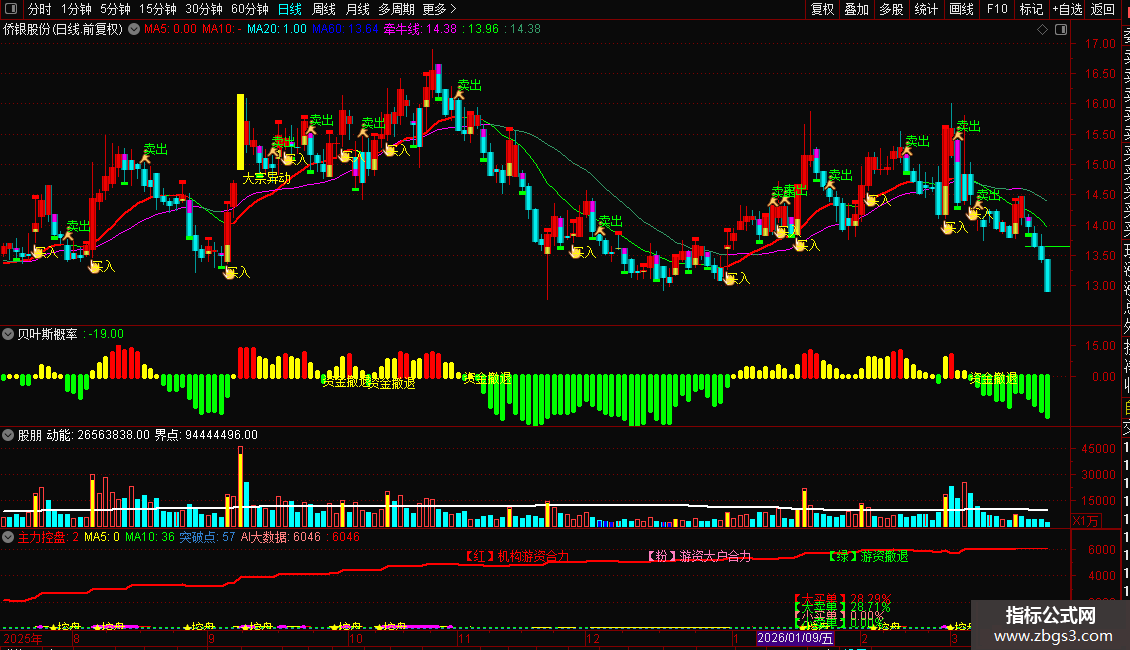Screen dimensions: 1130x650
Task: Open the 主力控盘 indicator dropdown circle
Action: [x=8, y=537]
